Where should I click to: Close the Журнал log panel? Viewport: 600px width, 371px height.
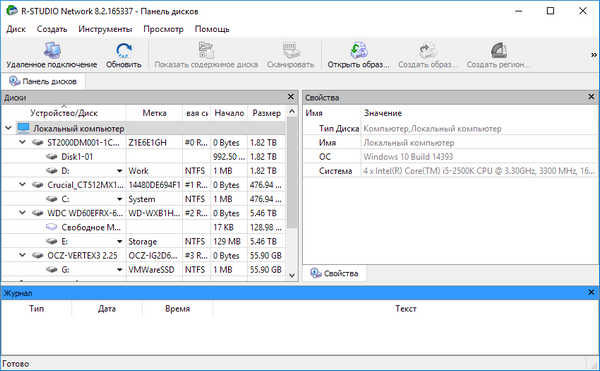591,293
